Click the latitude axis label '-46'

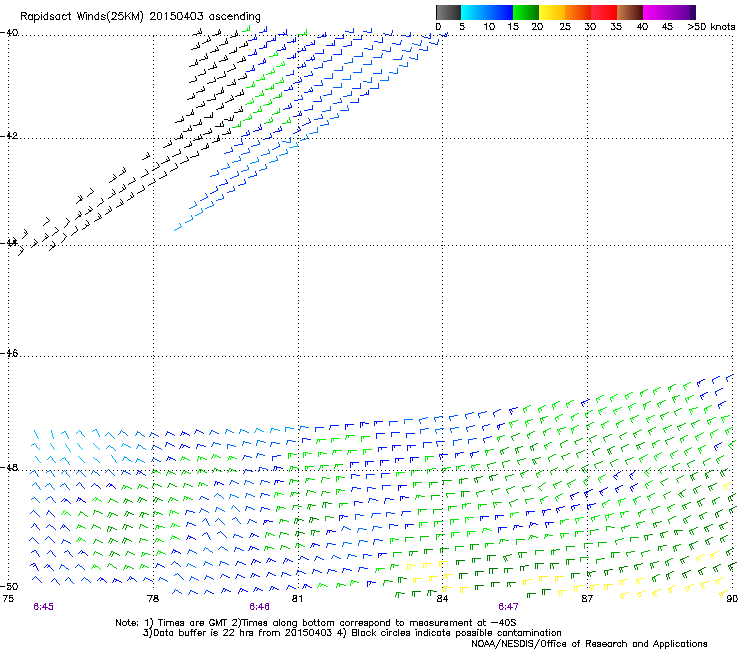(x=9, y=353)
